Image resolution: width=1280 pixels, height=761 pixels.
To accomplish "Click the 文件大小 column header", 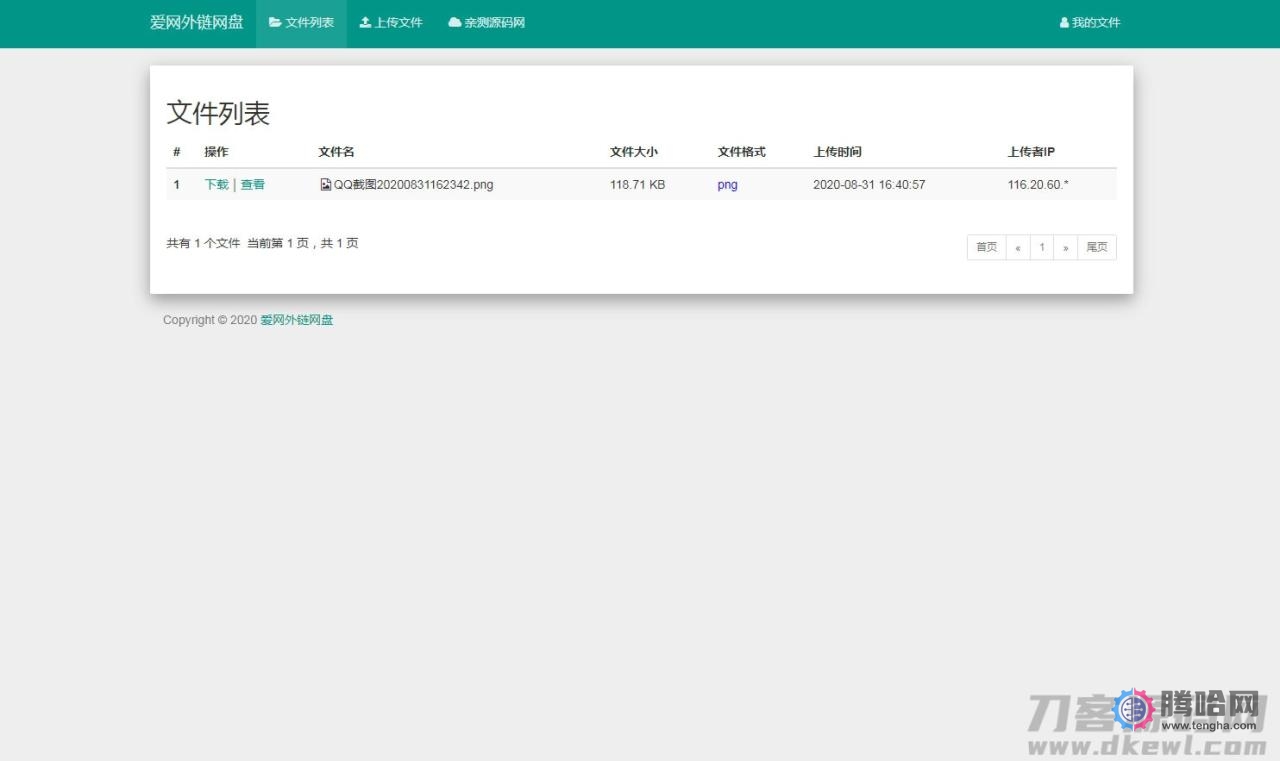I will pos(634,152).
